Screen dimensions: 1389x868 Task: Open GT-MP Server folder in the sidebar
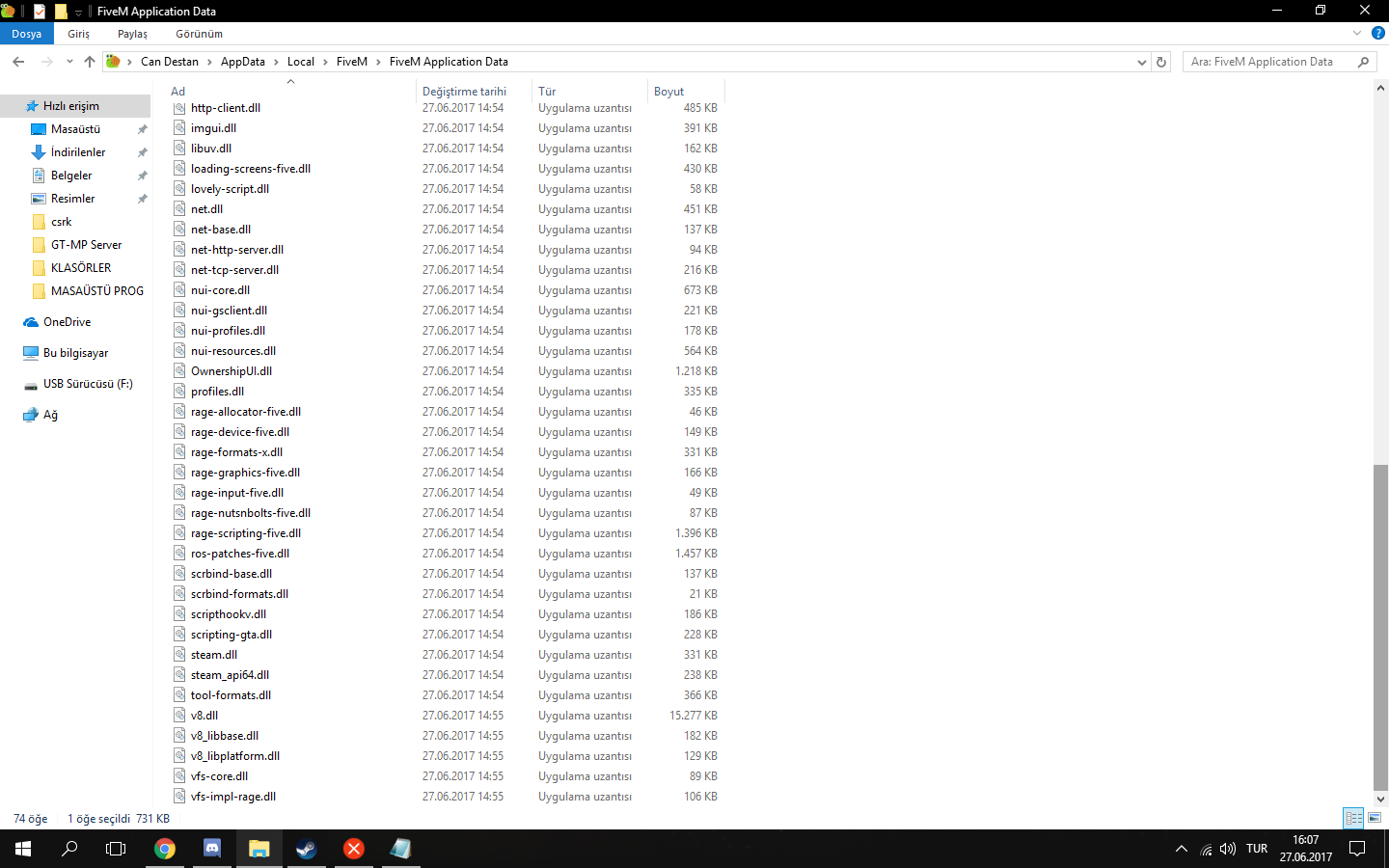click(x=86, y=245)
